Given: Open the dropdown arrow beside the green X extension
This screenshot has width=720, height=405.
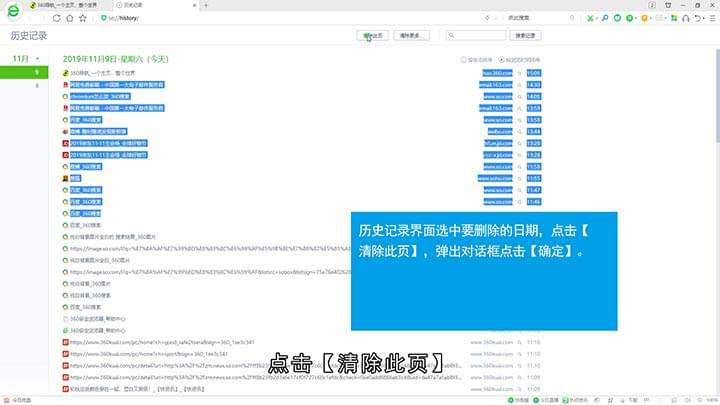Looking at the screenshot, I should coord(596,18).
